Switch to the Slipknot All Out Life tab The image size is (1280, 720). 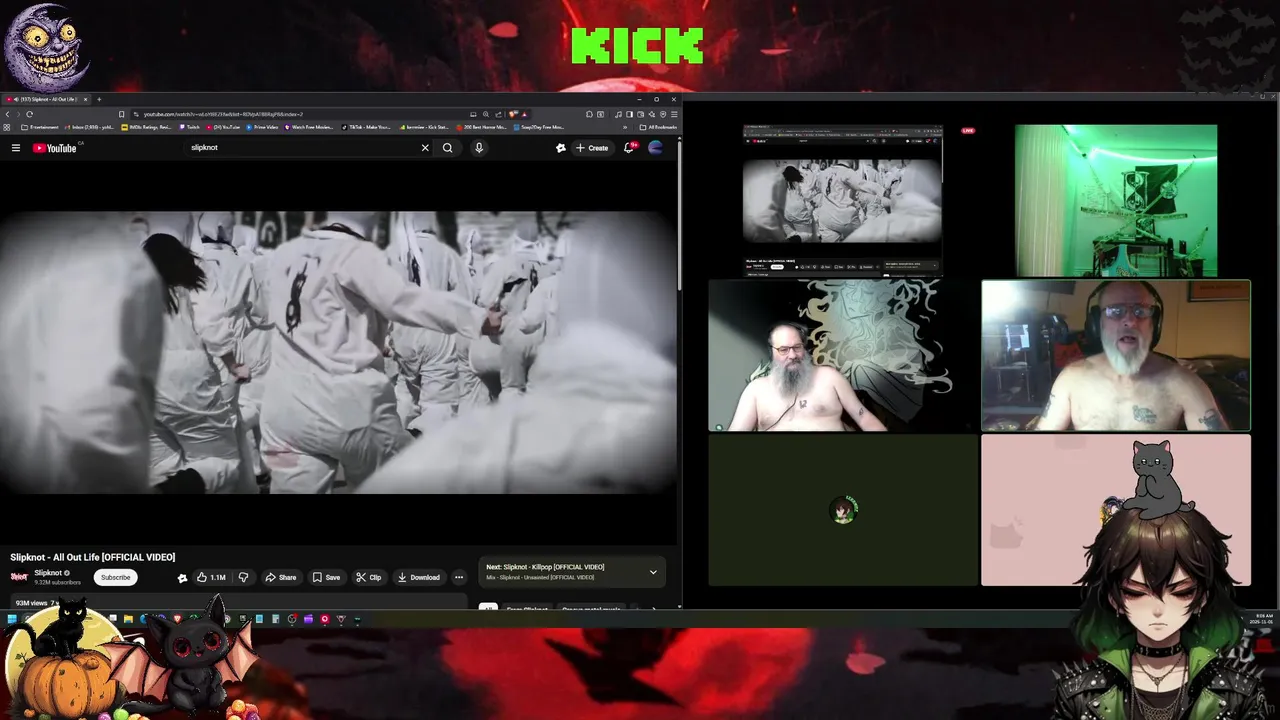(x=45, y=99)
